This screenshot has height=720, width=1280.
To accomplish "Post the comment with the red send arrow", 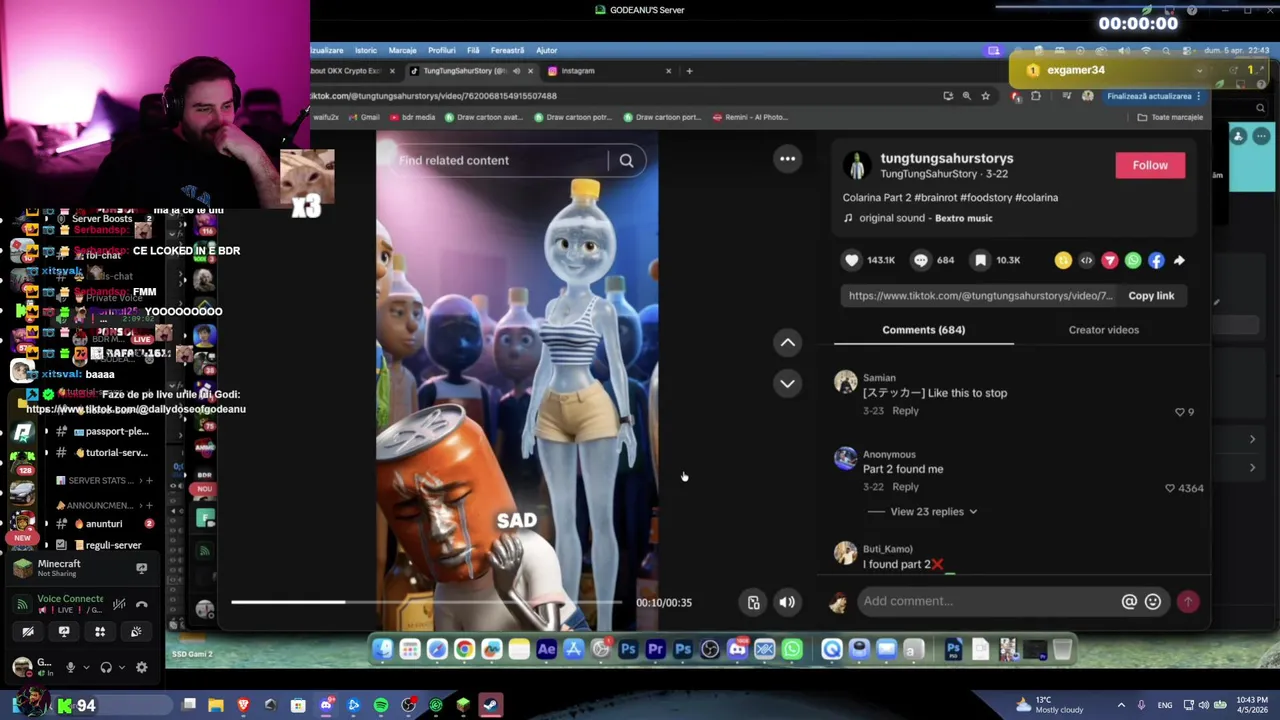I will tap(1188, 601).
